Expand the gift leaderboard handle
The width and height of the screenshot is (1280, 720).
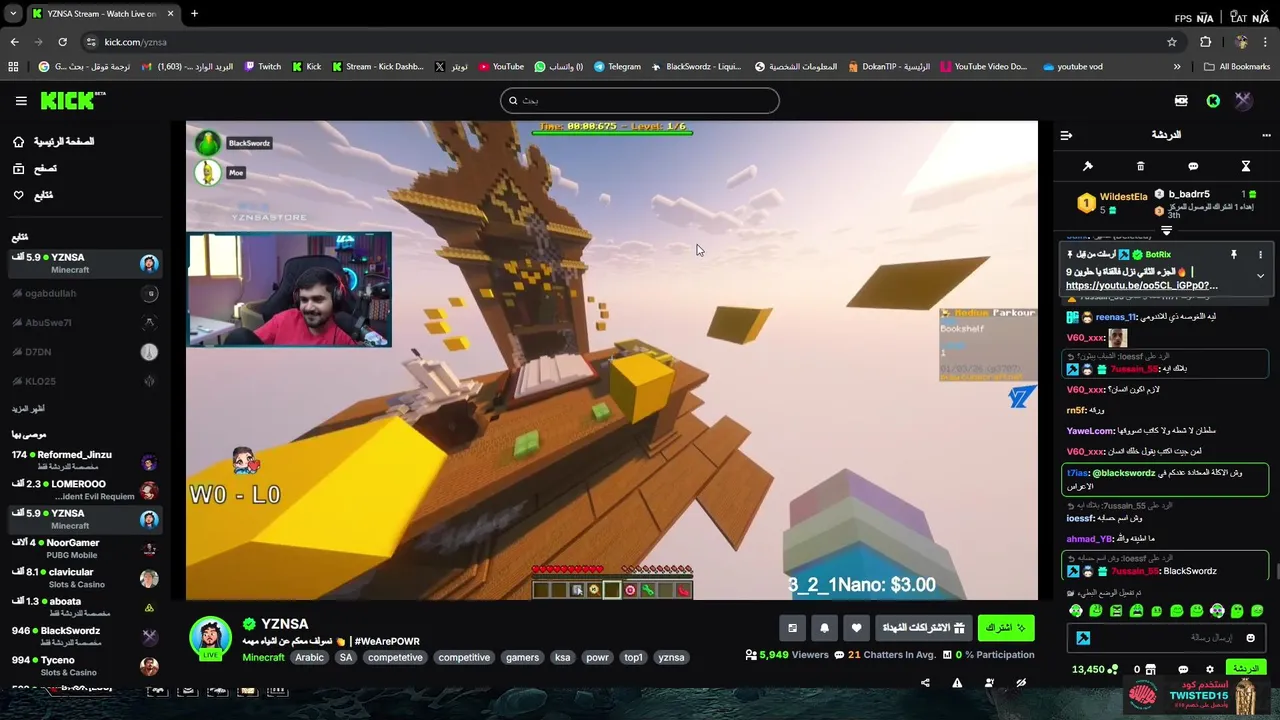1166,231
